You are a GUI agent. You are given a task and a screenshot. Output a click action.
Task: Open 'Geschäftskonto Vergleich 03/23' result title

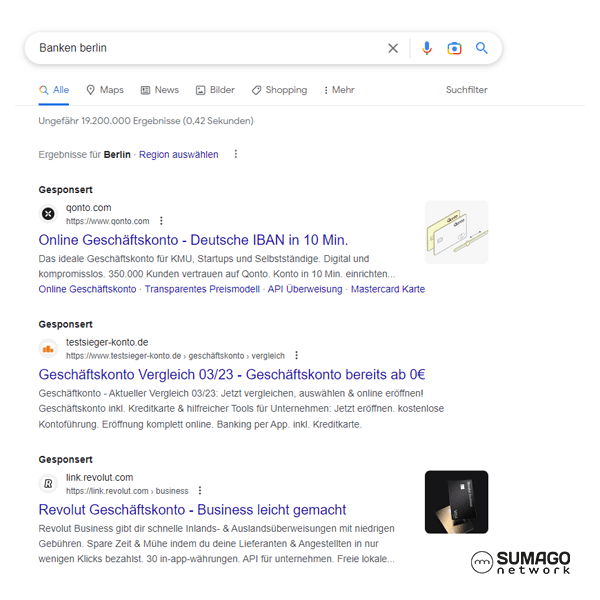(x=232, y=375)
